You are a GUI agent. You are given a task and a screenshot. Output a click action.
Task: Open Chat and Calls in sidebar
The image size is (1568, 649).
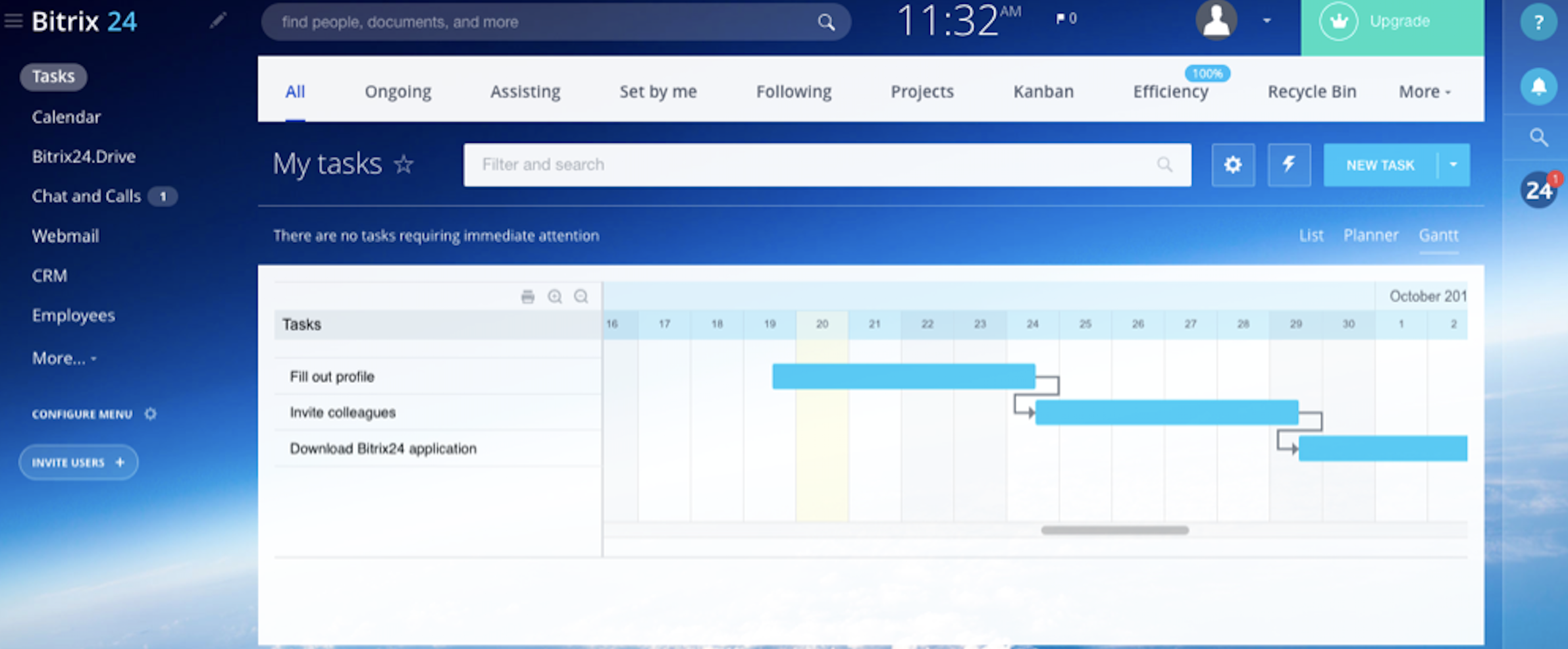[86, 196]
